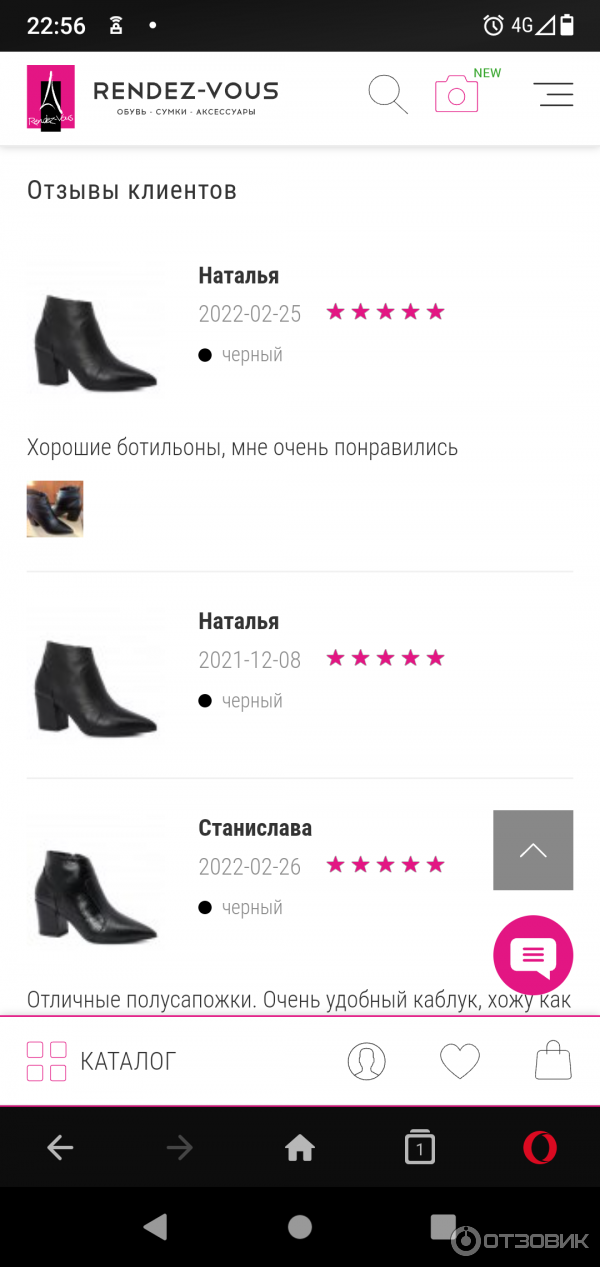
Task: Open the Каталог menu
Action: click(101, 1061)
